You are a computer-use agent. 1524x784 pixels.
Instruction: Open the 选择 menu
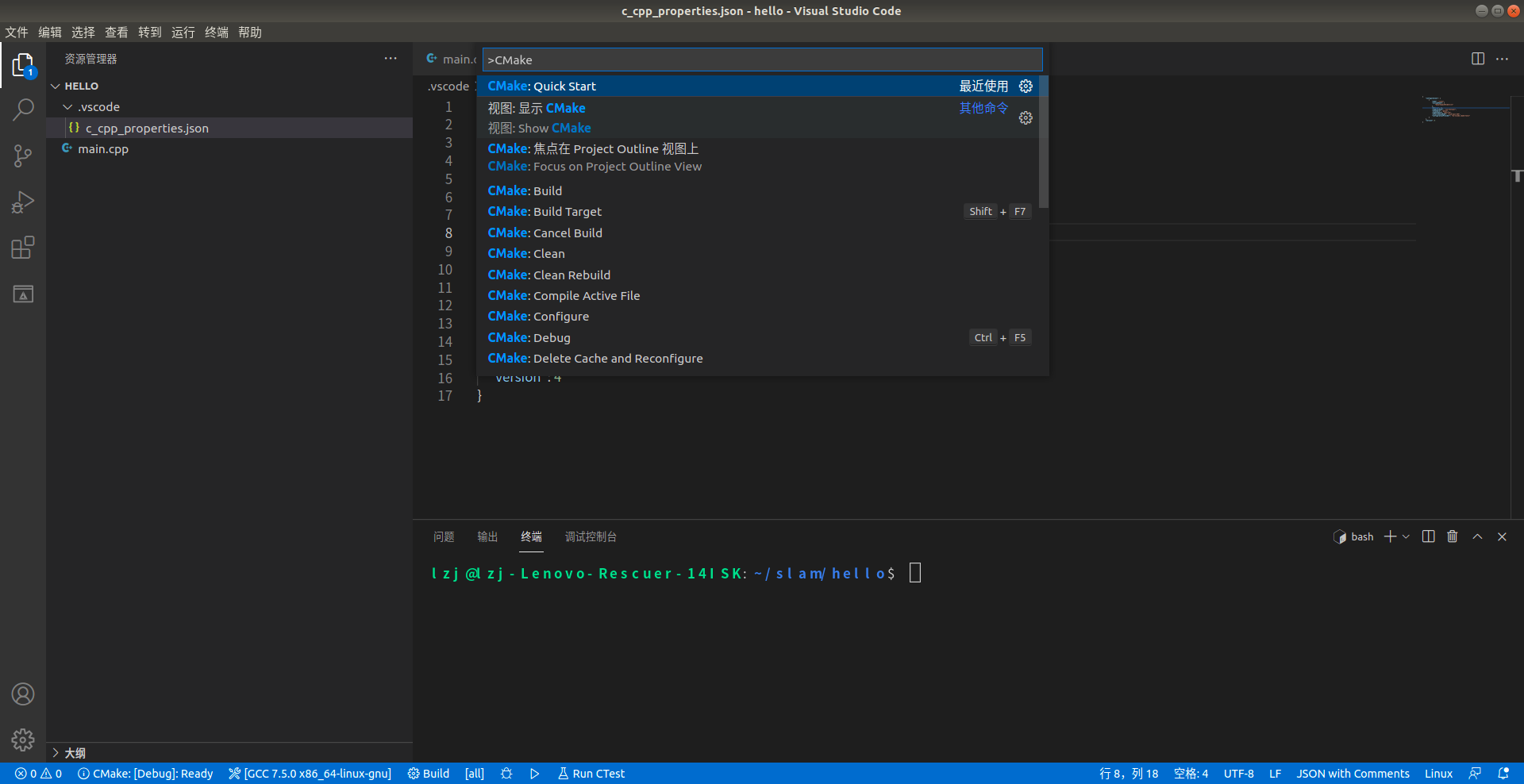tap(83, 32)
